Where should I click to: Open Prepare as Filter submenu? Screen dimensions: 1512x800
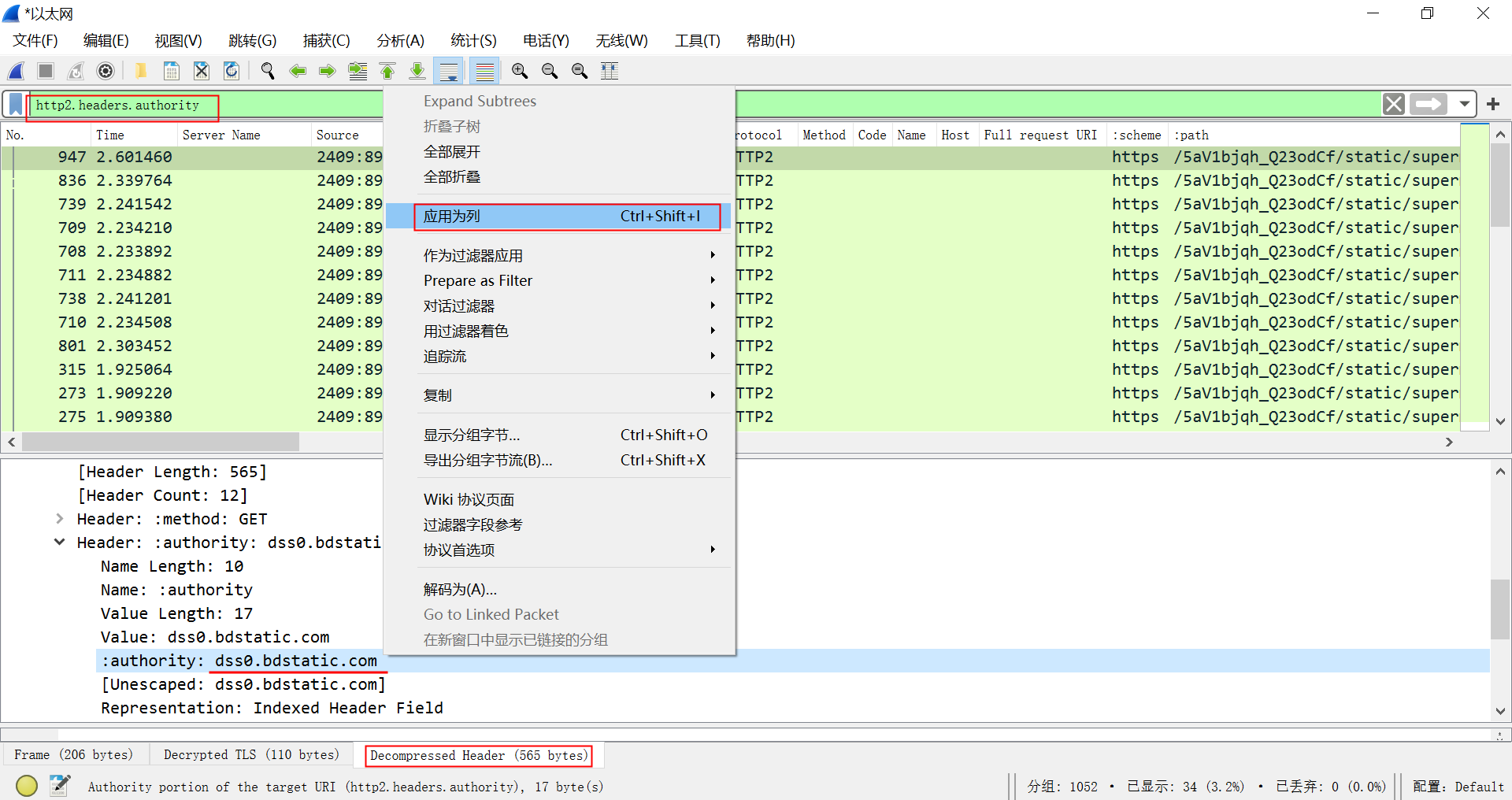coord(558,280)
